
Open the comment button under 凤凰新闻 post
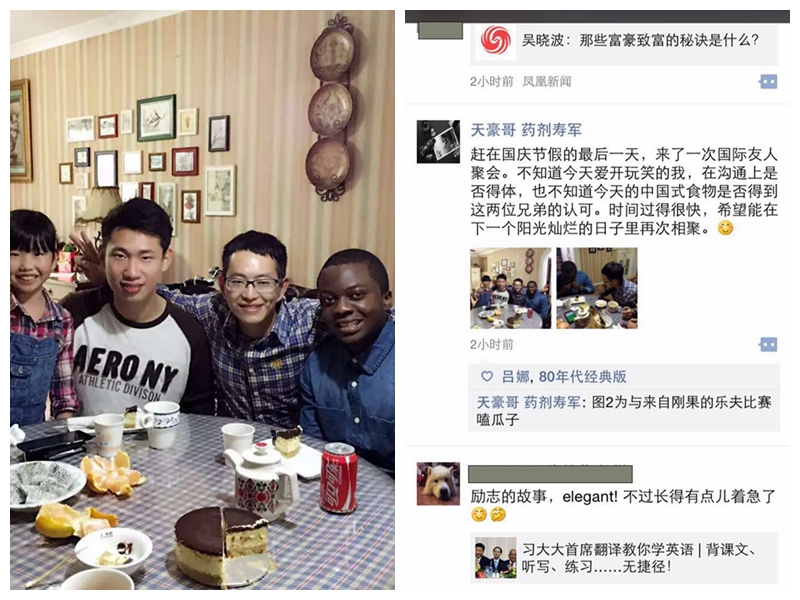coord(768,82)
